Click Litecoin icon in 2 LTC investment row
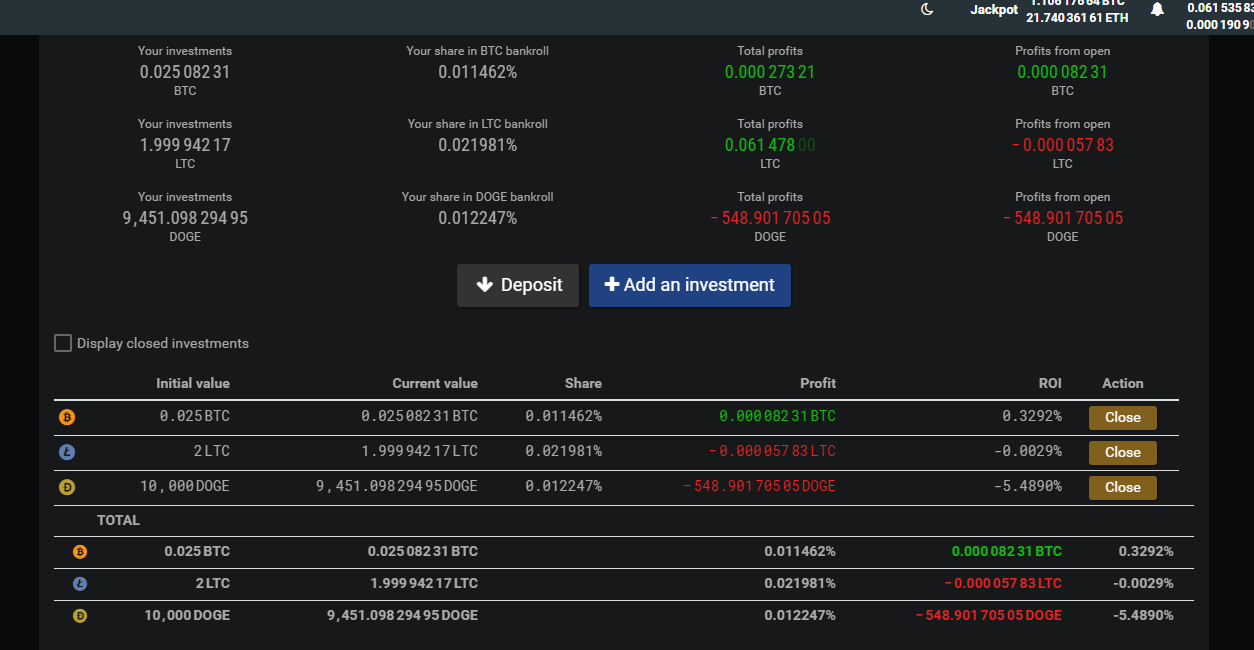Viewport: 1254px width, 650px height. pos(68,452)
